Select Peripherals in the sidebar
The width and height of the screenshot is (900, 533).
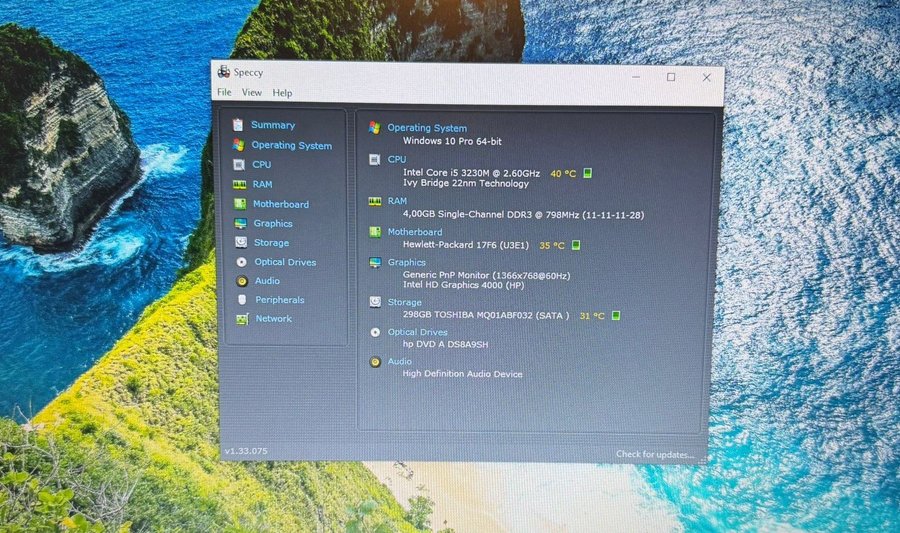coord(280,299)
